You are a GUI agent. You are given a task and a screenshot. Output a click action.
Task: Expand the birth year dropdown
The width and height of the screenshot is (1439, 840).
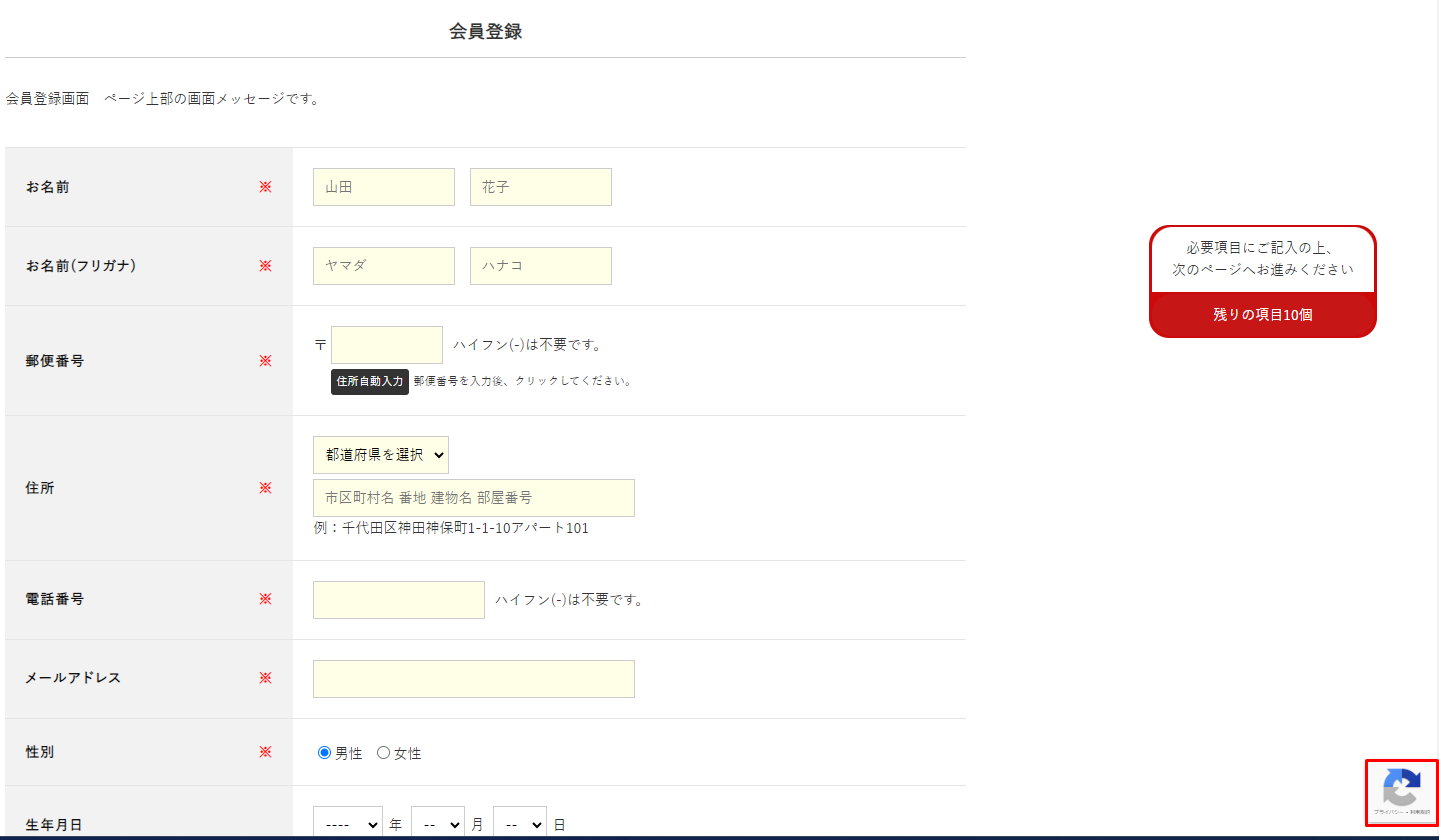click(347, 824)
